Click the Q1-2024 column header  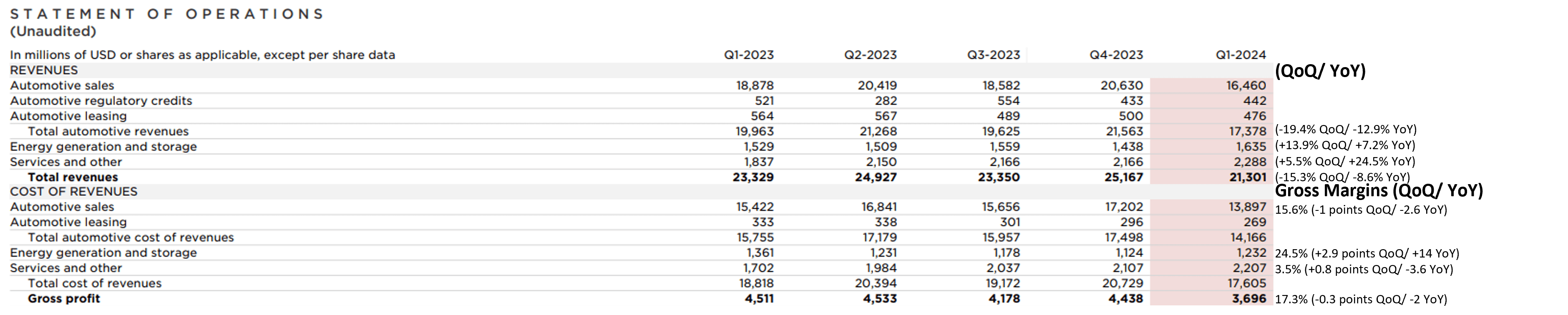(1240, 55)
